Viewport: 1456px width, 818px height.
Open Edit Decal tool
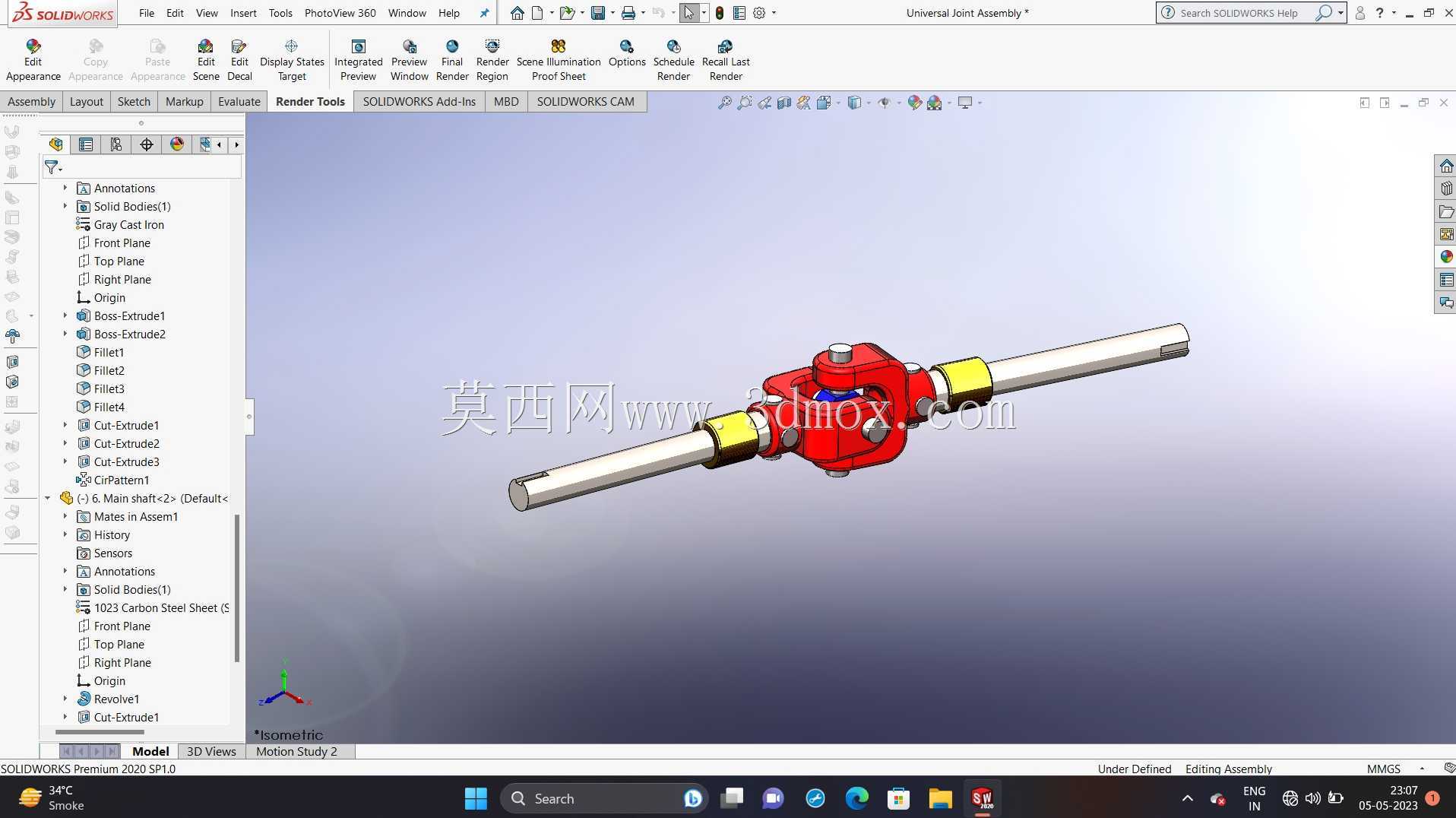coord(239,60)
